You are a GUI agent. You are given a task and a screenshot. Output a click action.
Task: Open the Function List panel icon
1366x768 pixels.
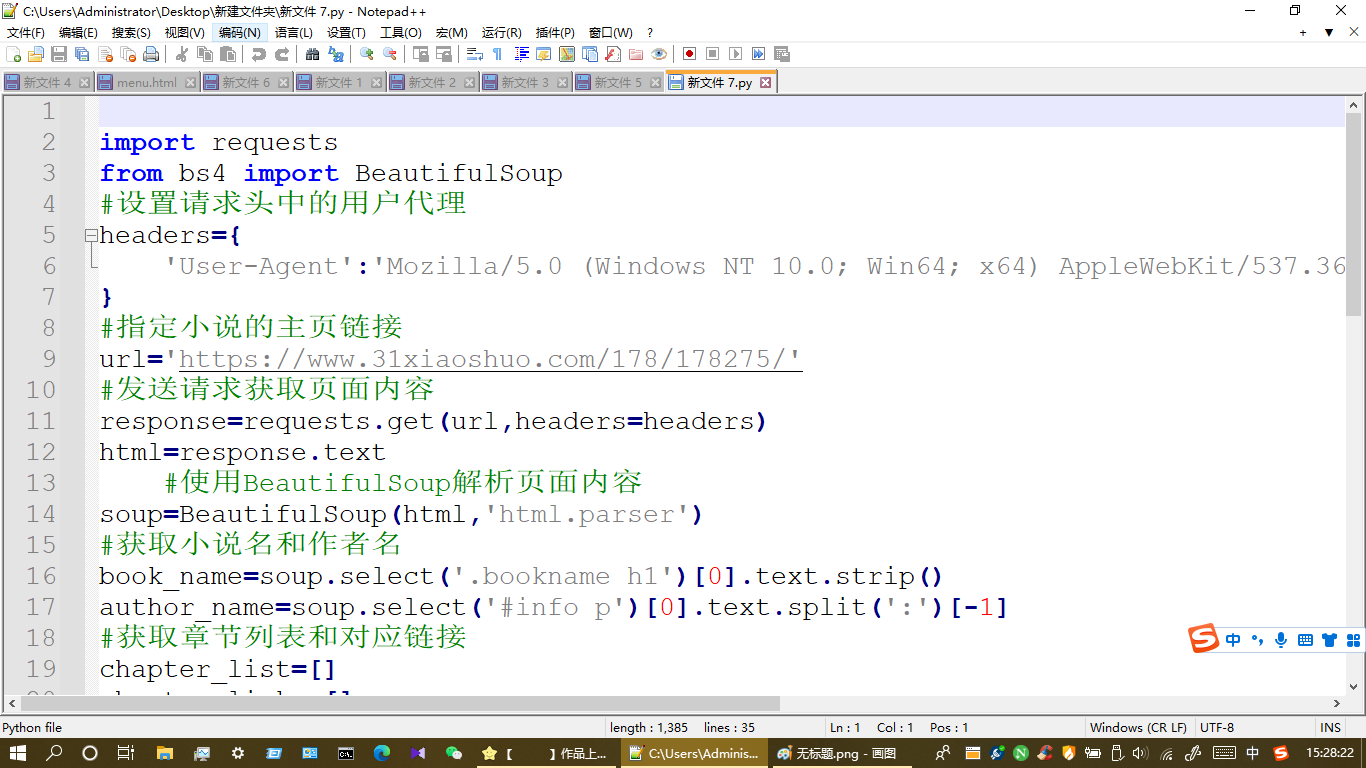click(613, 54)
